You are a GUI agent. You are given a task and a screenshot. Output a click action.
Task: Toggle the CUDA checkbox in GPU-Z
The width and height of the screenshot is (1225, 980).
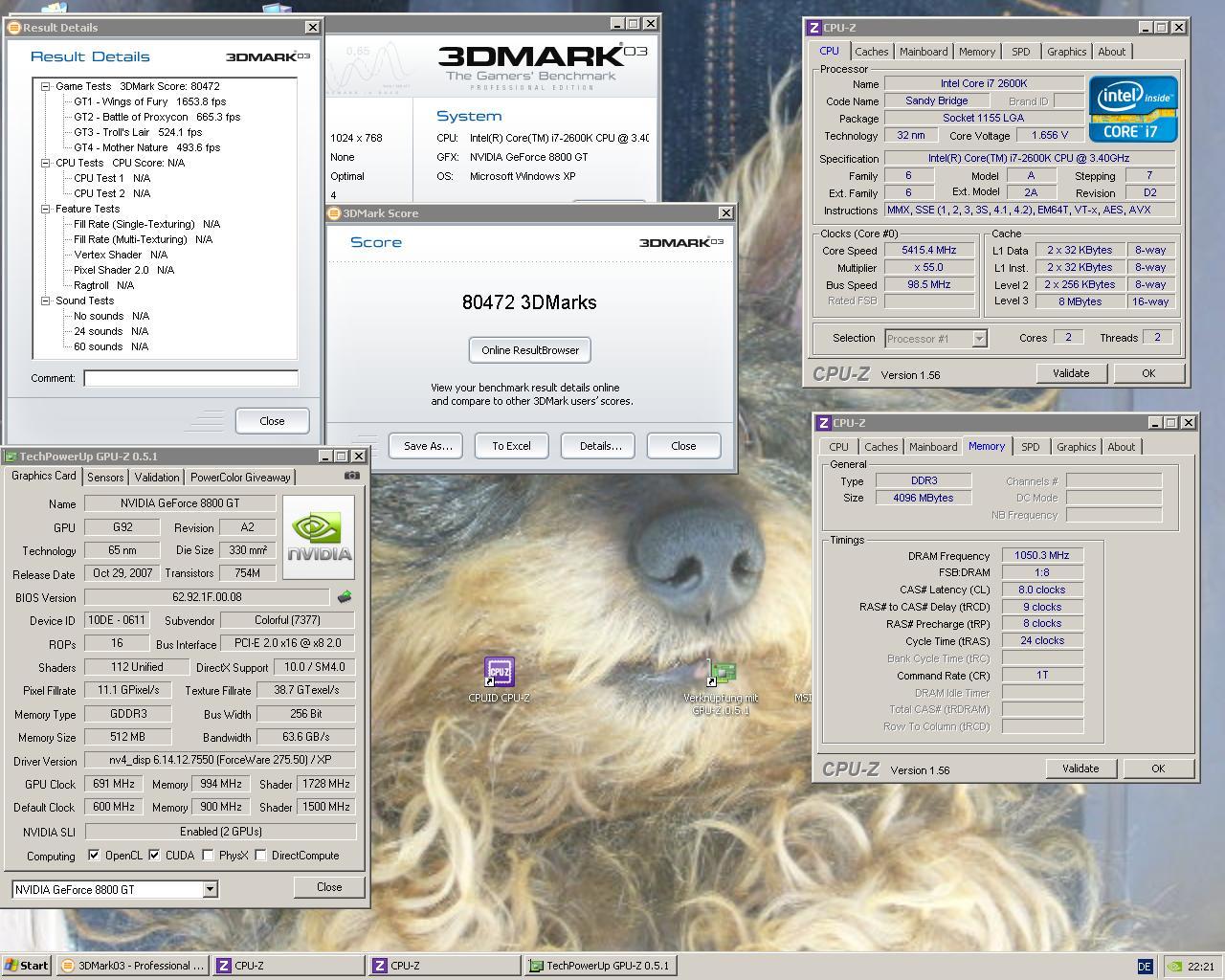154,855
